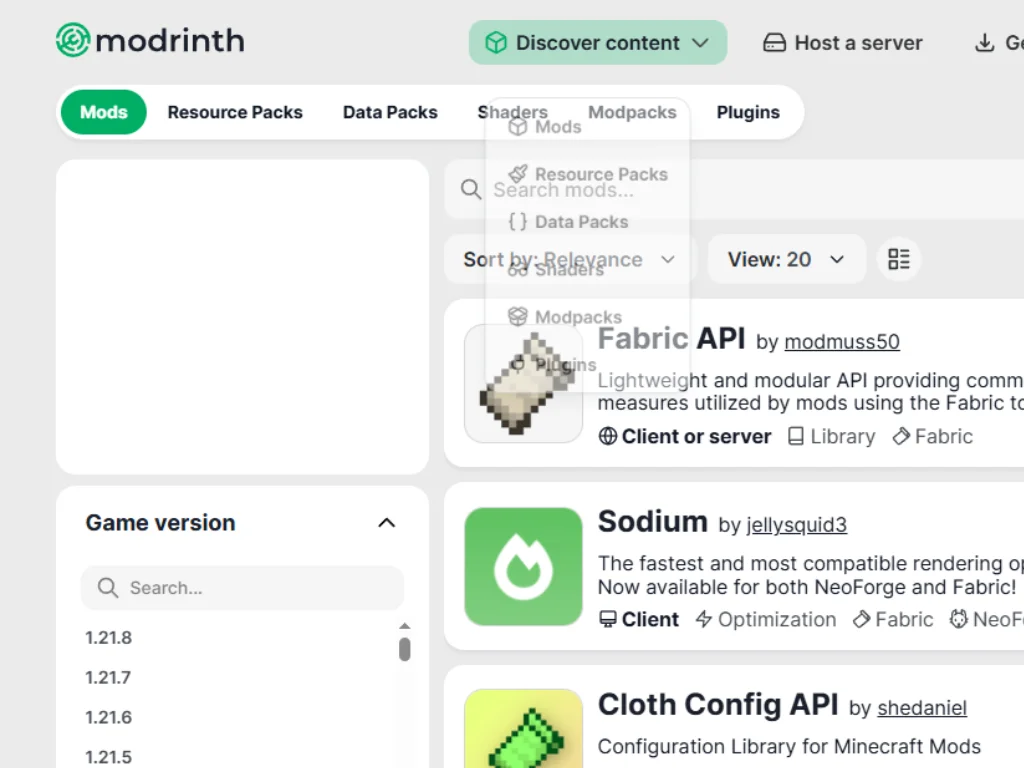Go to Host a server
Screen dimensions: 1024x768
click(x=842, y=43)
